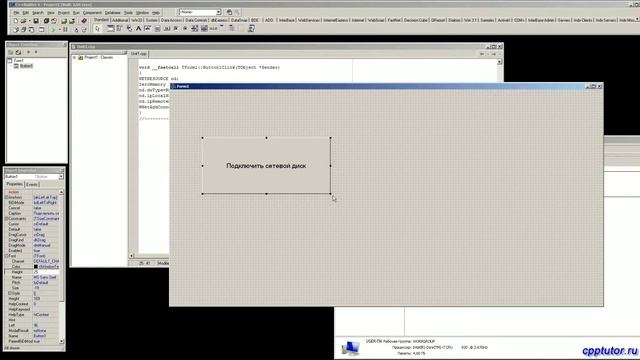Pick the ScrollBar component icon
The image size is (640, 360).
pyautogui.click(x=213, y=29)
